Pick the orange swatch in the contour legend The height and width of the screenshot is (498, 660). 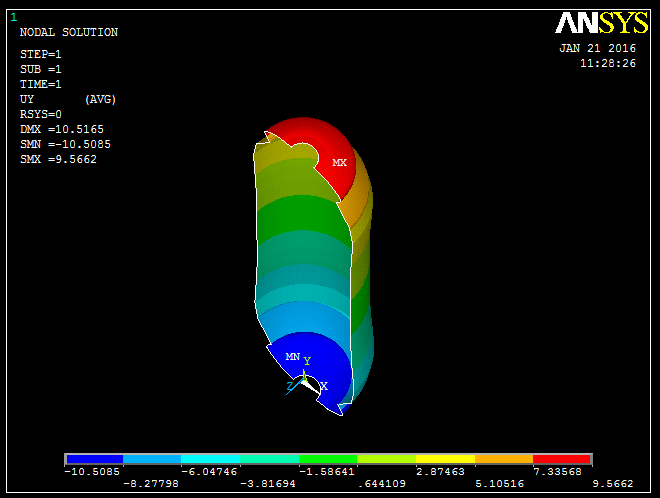pyautogui.click(x=504, y=458)
